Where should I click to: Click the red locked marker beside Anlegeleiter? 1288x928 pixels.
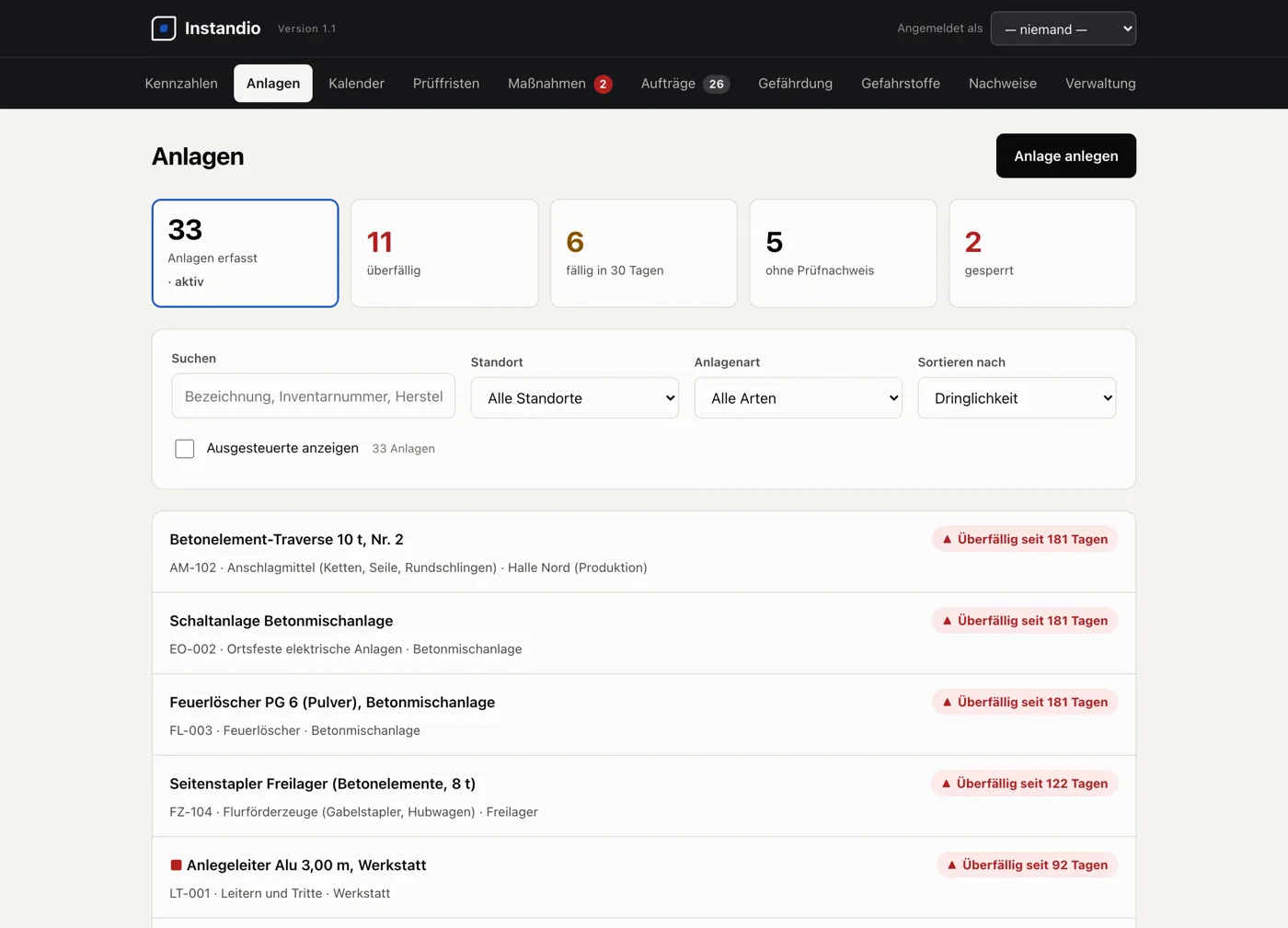(x=176, y=865)
